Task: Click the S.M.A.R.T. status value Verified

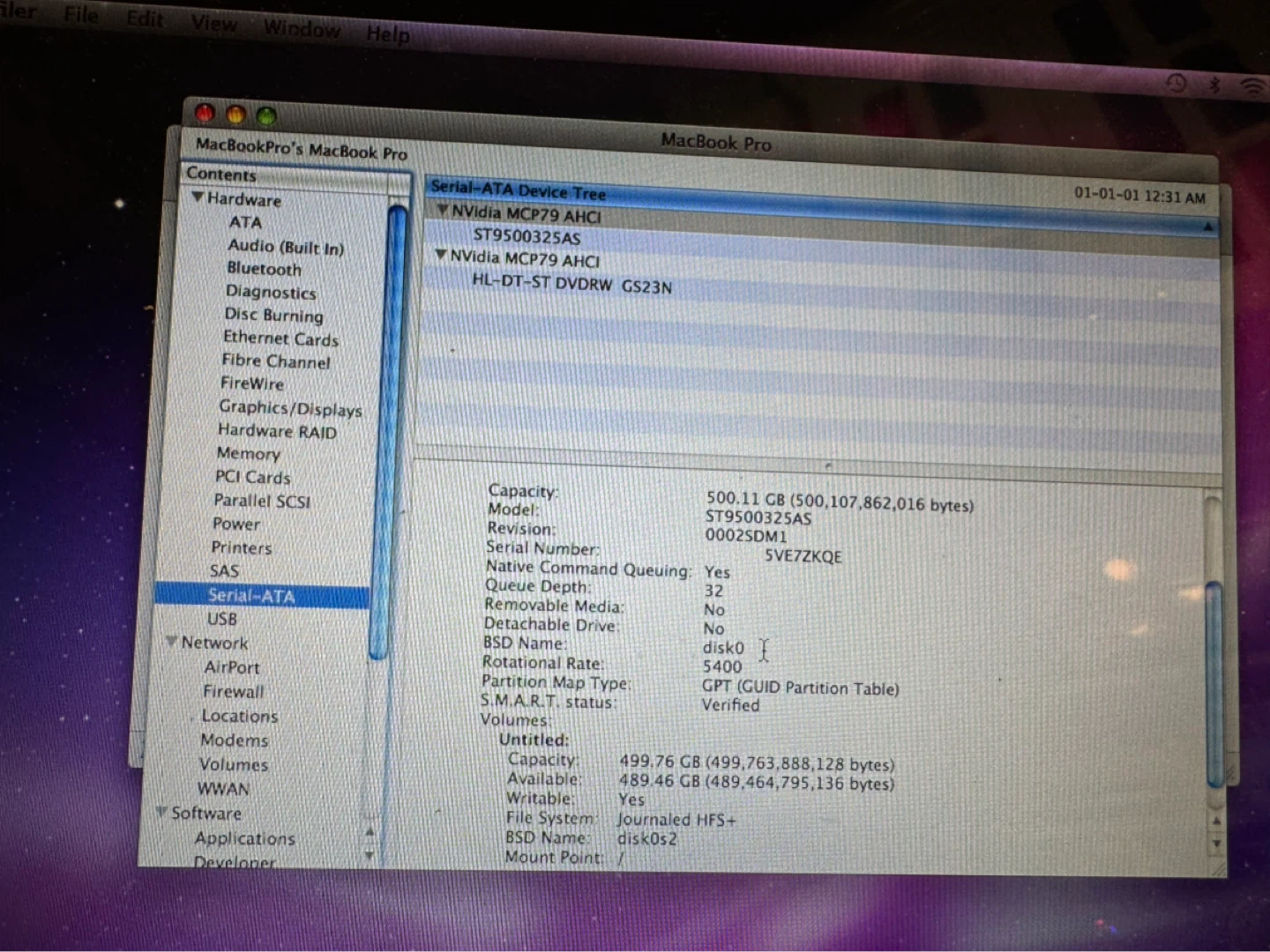Action: point(730,704)
